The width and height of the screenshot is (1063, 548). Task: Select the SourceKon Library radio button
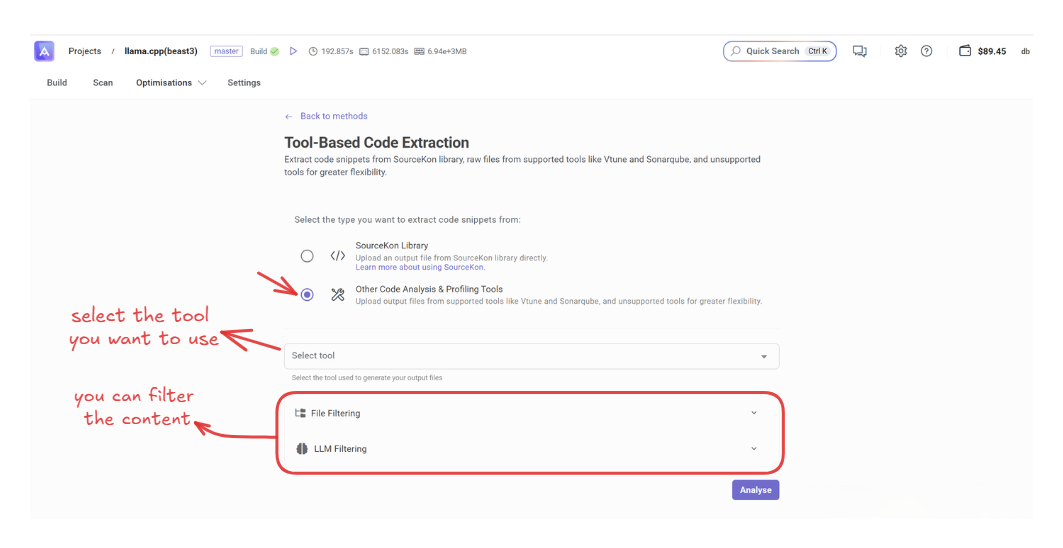point(307,256)
